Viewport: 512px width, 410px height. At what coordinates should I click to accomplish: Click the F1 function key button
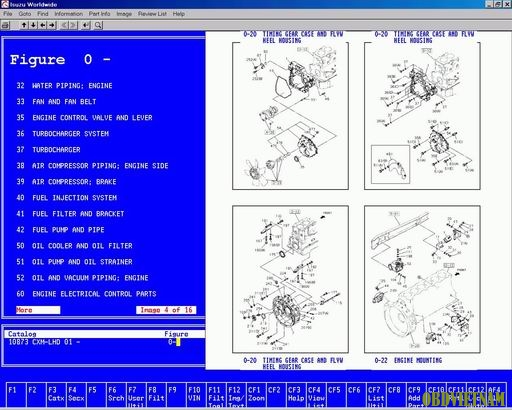[16, 395]
